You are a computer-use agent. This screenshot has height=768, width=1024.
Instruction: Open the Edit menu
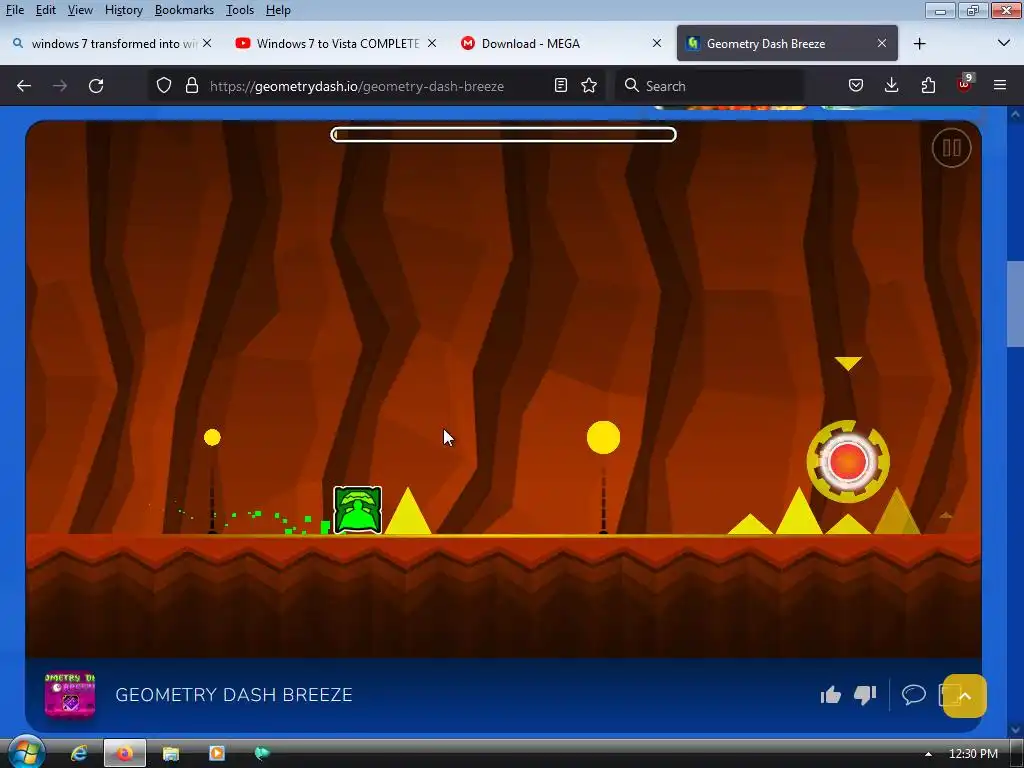45,10
